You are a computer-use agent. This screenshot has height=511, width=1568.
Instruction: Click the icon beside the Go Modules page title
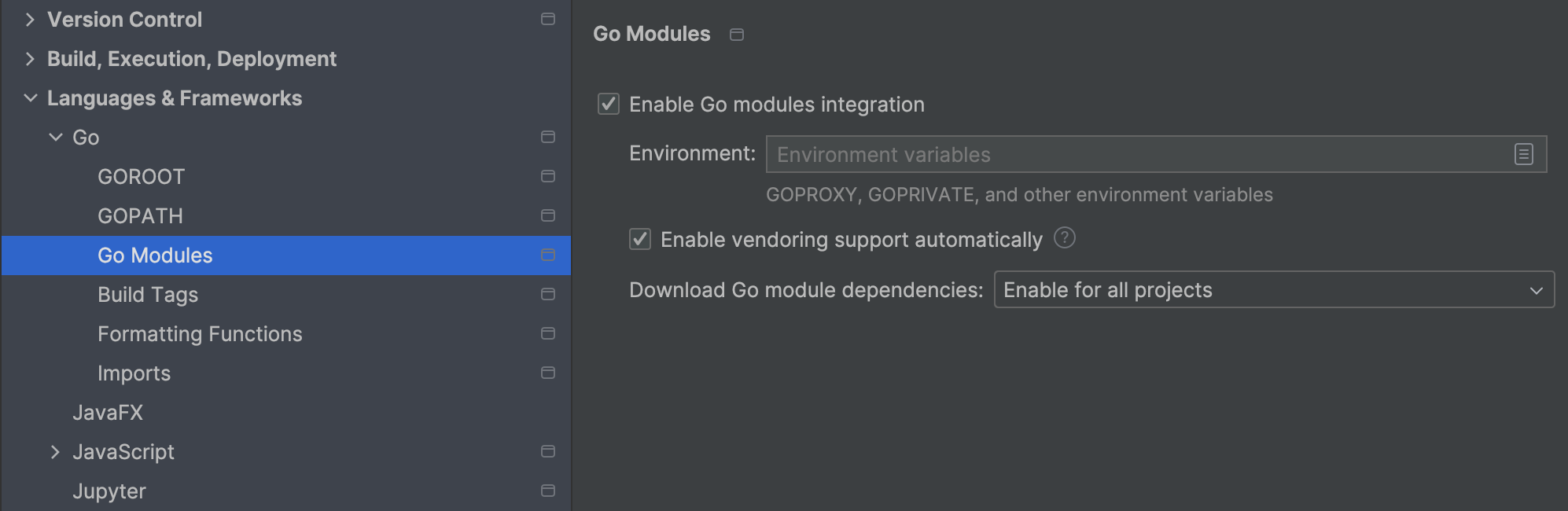(x=736, y=35)
